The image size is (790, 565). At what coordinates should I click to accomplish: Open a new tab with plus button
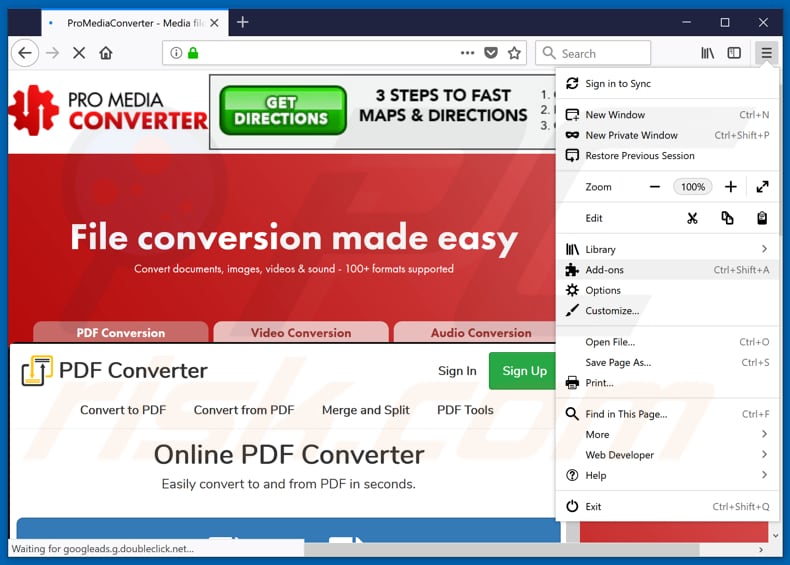coord(242,22)
